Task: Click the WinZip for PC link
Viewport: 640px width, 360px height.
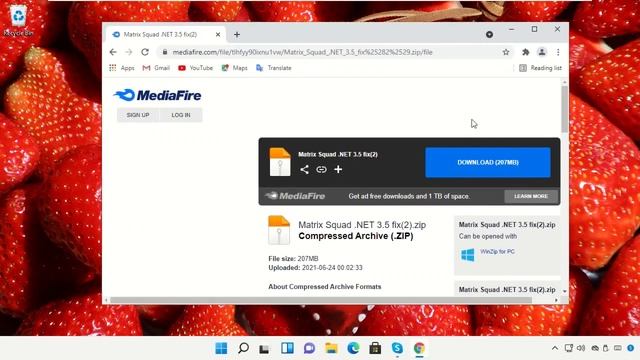Action: click(497, 251)
